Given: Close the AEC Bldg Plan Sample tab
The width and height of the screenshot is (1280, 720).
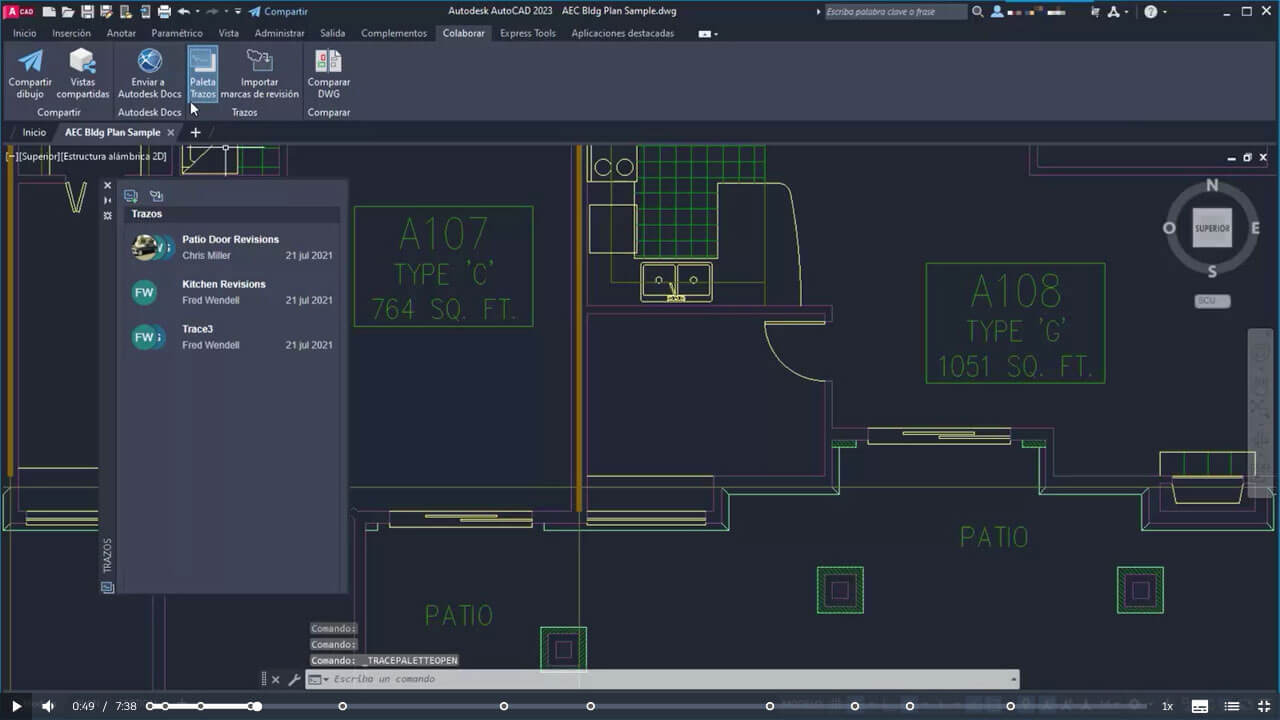Looking at the screenshot, I should pyautogui.click(x=170, y=132).
